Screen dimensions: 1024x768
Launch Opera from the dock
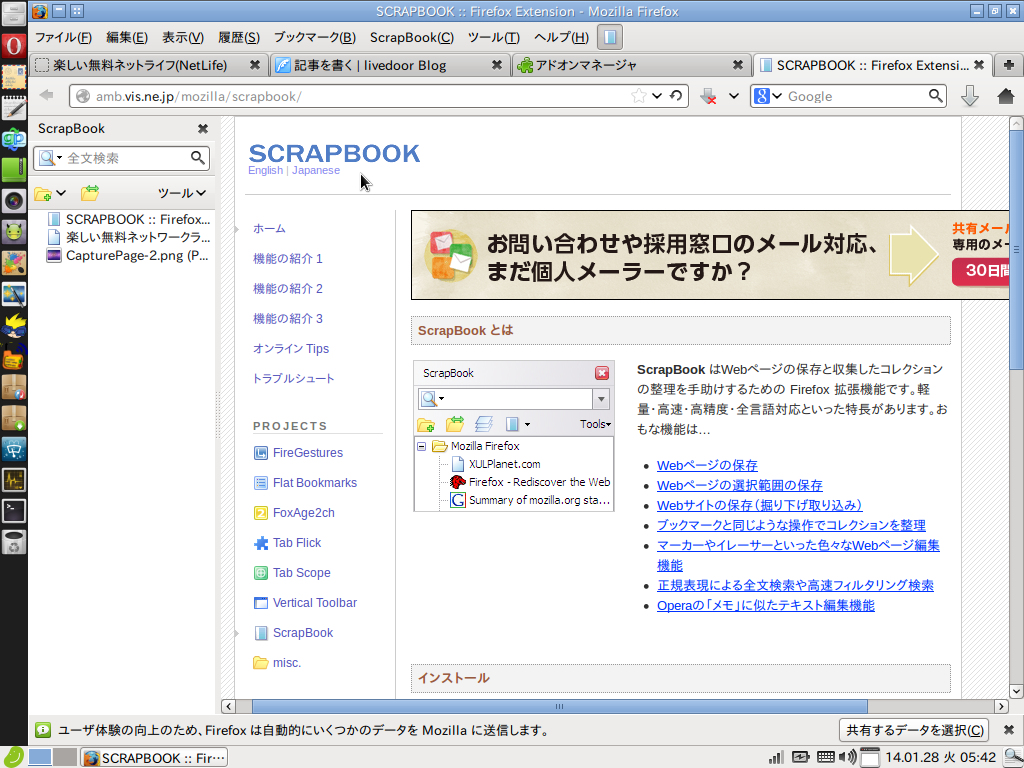click(14, 45)
